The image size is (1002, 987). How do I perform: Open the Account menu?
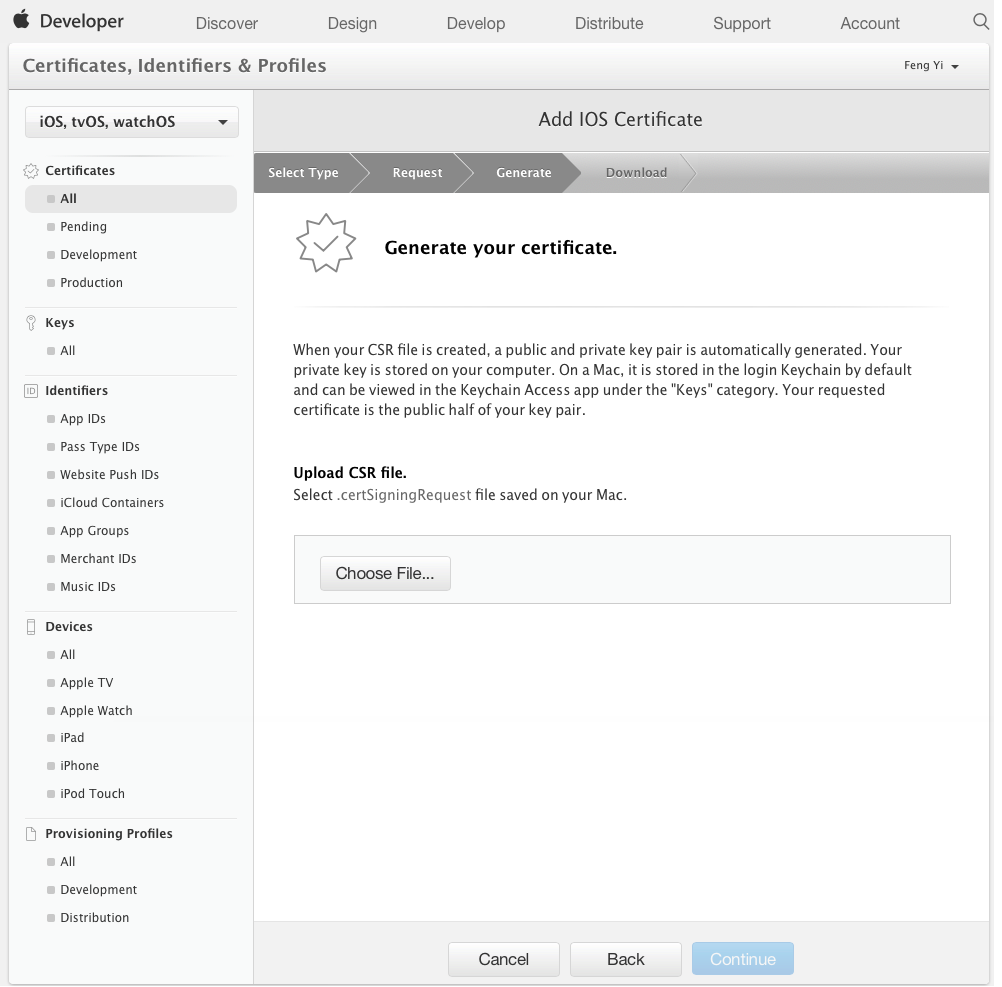pos(870,23)
